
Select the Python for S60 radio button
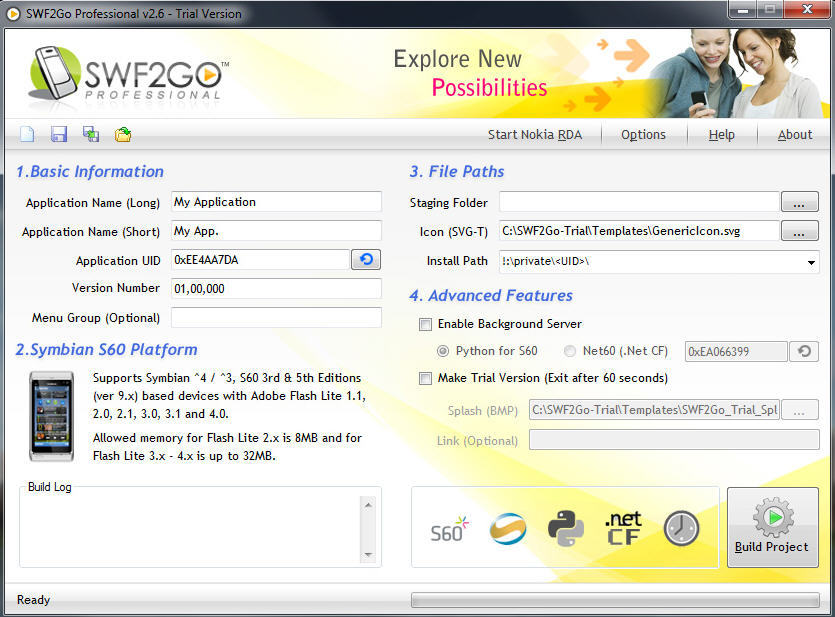(443, 351)
